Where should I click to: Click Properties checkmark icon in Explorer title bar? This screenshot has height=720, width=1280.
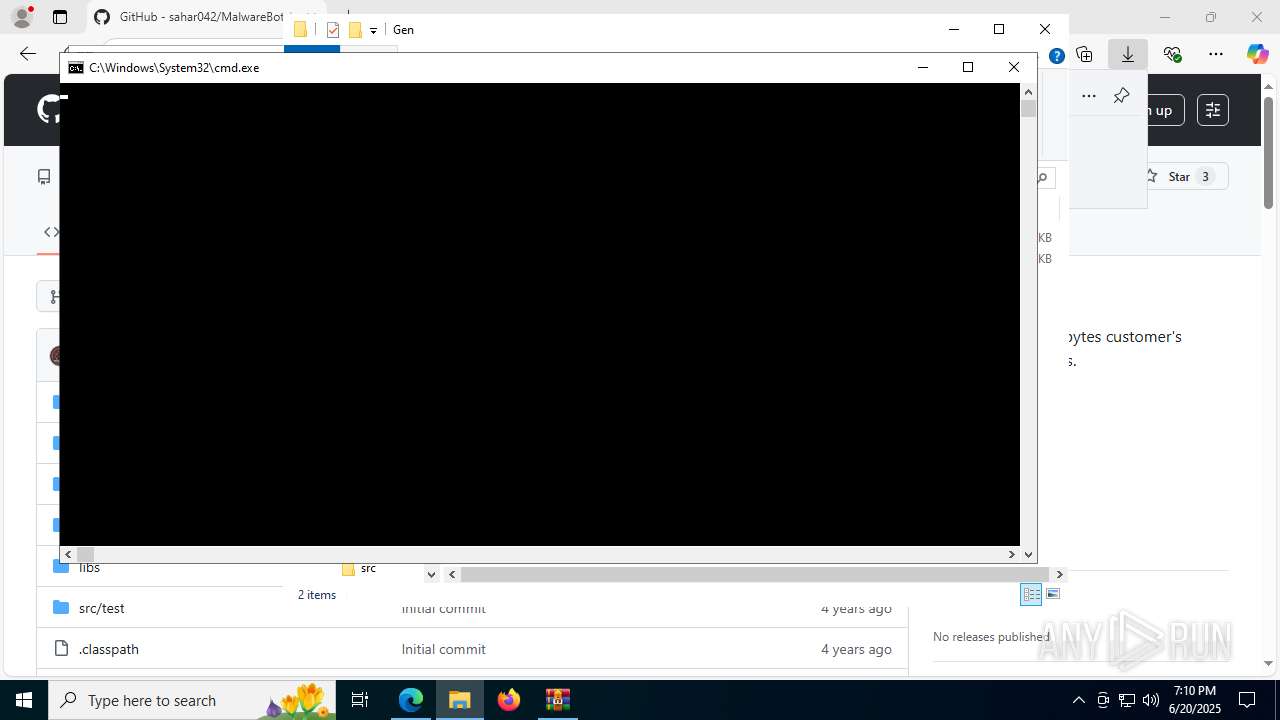pos(333,30)
